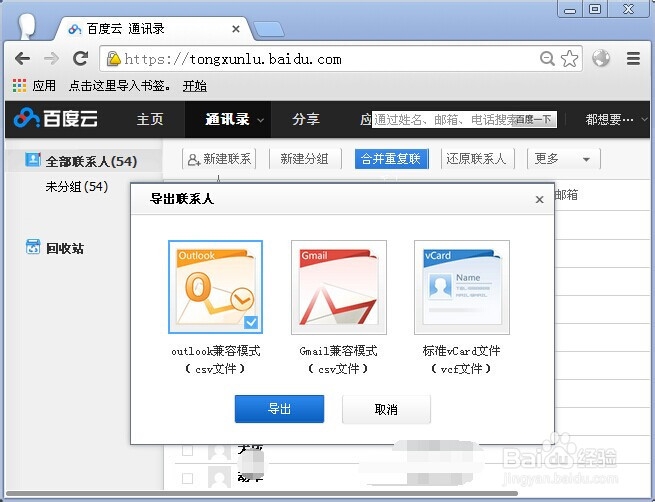Select 未分组 (54) group
This screenshot has width=655, height=502.
click(x=77, y=186)
